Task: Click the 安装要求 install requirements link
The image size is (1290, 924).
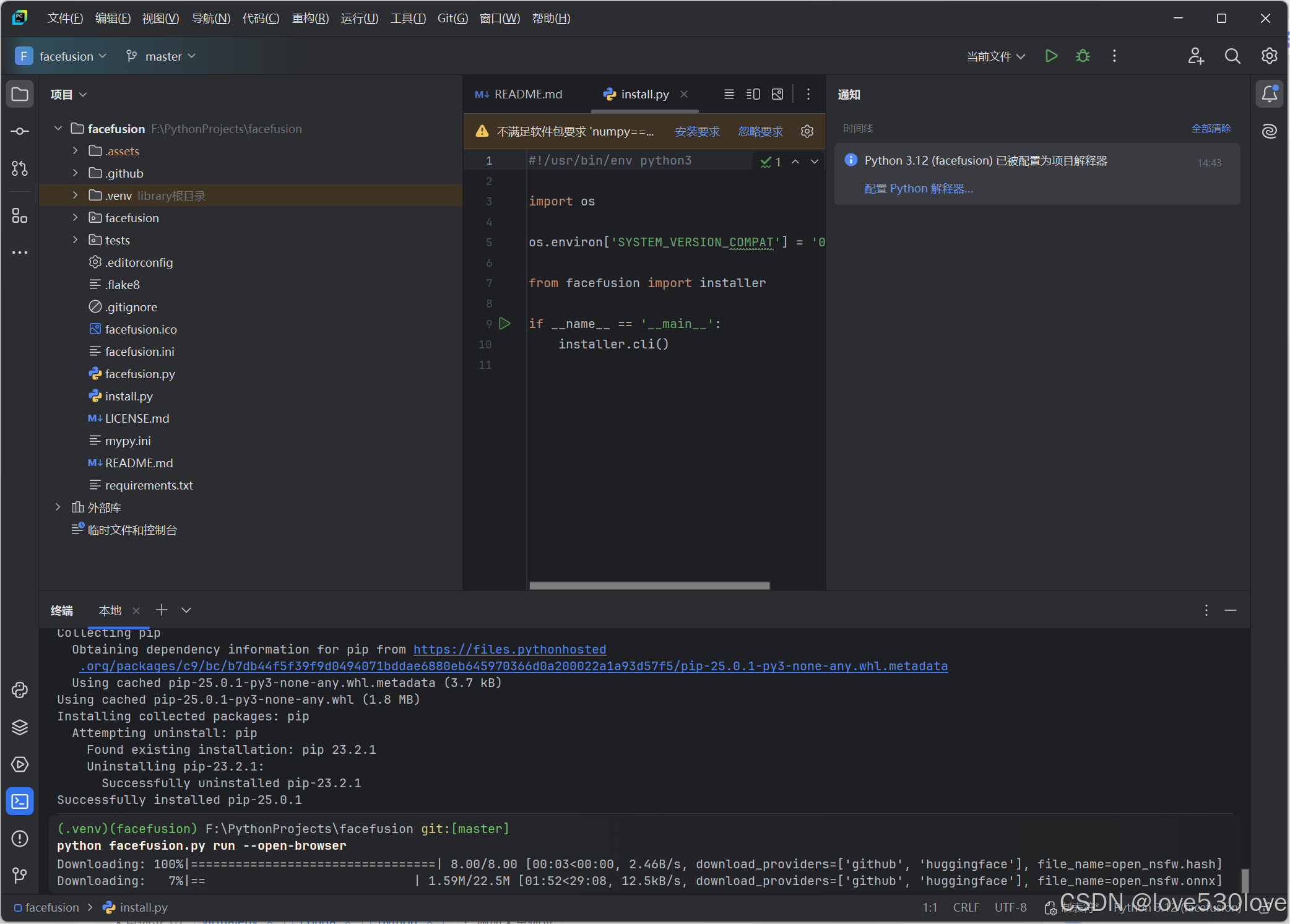Action: 697,132
